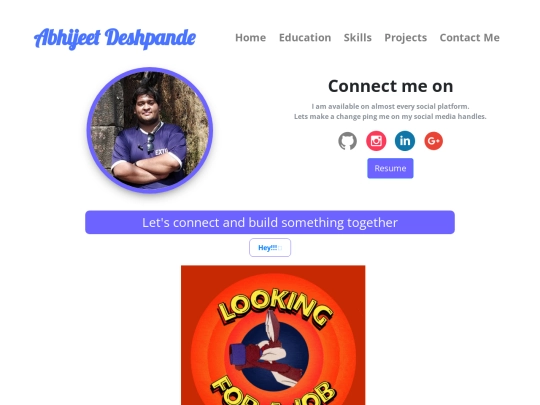Go to the Home nav item
This screenshot has height=405, width=540.
[250, 37]
